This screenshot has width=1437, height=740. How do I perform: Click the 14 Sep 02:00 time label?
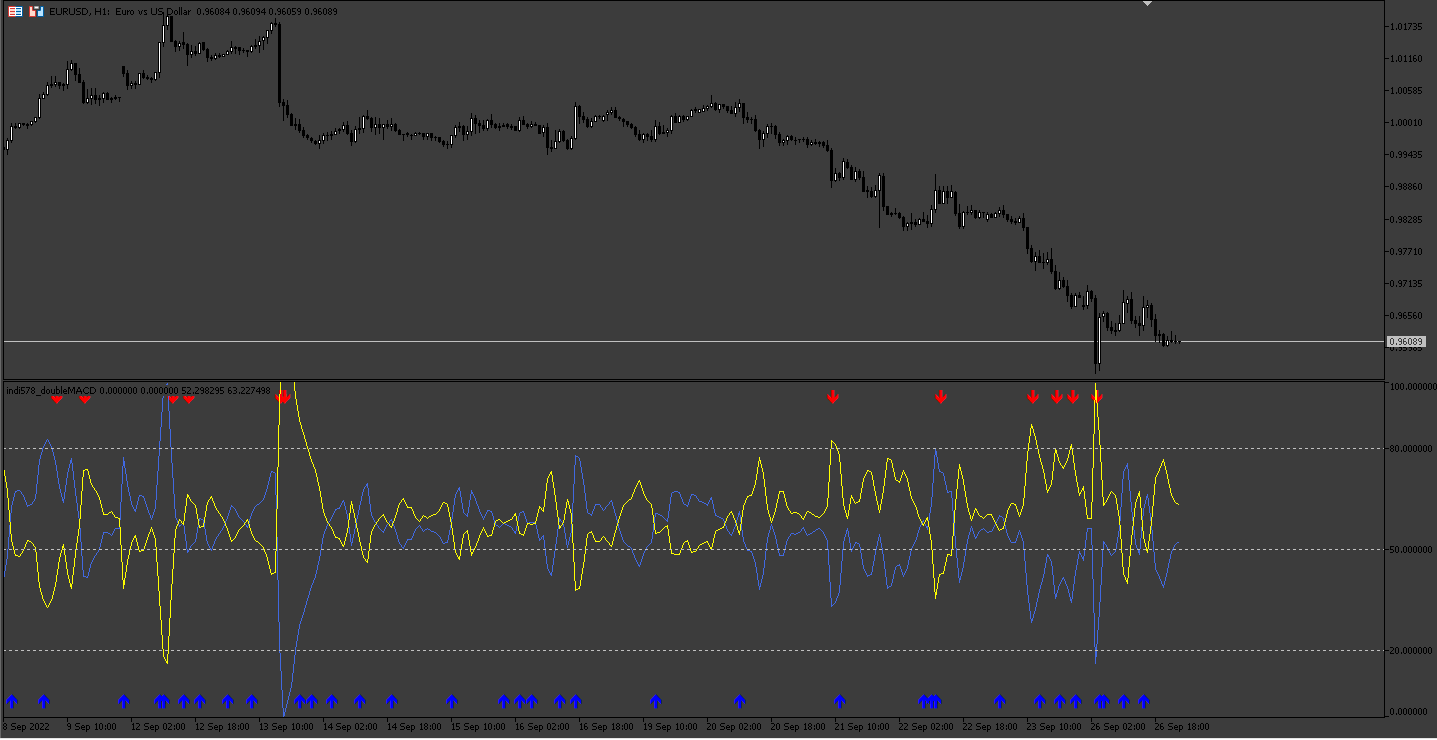pyautogui.click(x=350, y=728)
